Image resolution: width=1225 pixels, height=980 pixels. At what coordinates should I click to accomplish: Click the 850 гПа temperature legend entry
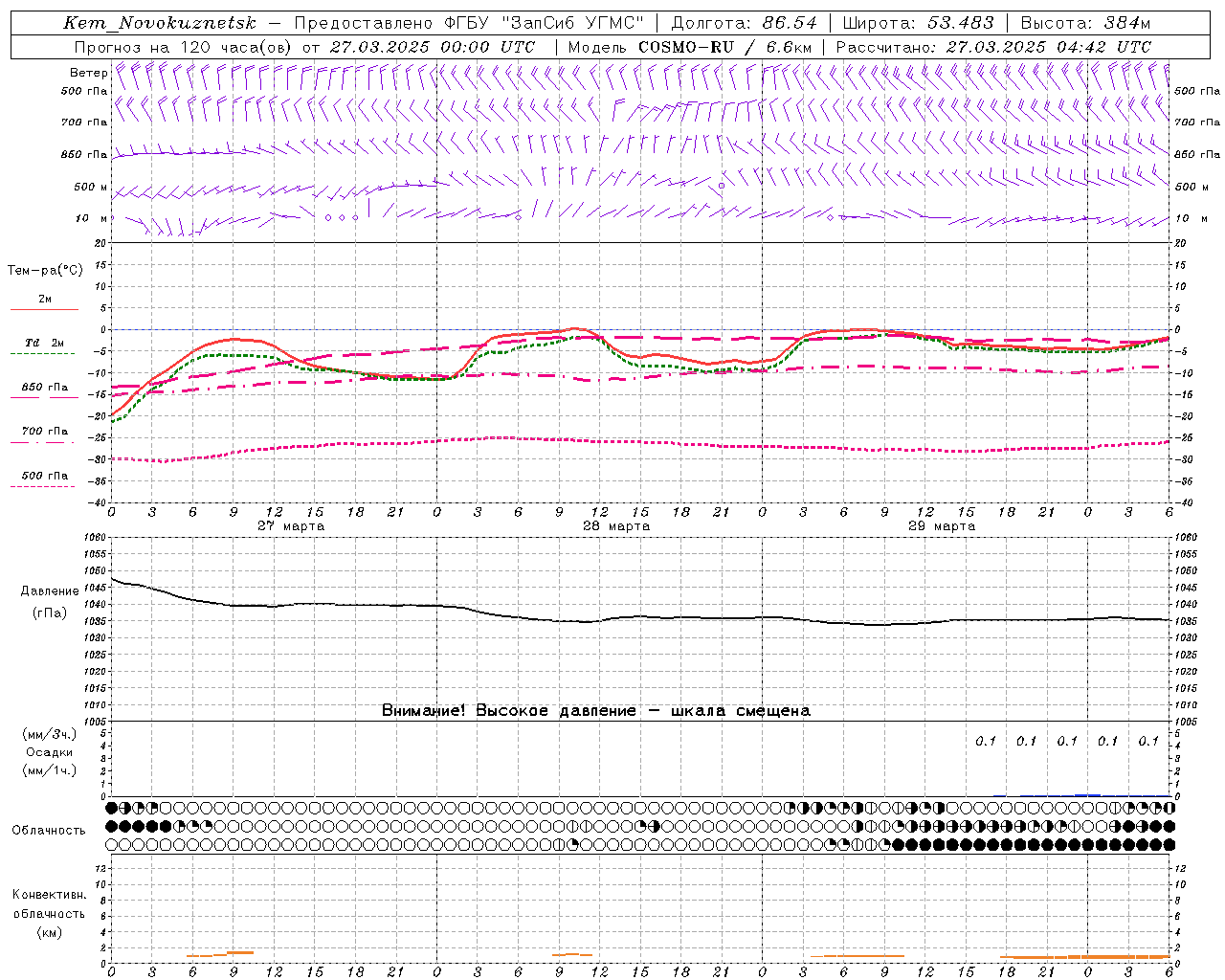coord(45,388)
